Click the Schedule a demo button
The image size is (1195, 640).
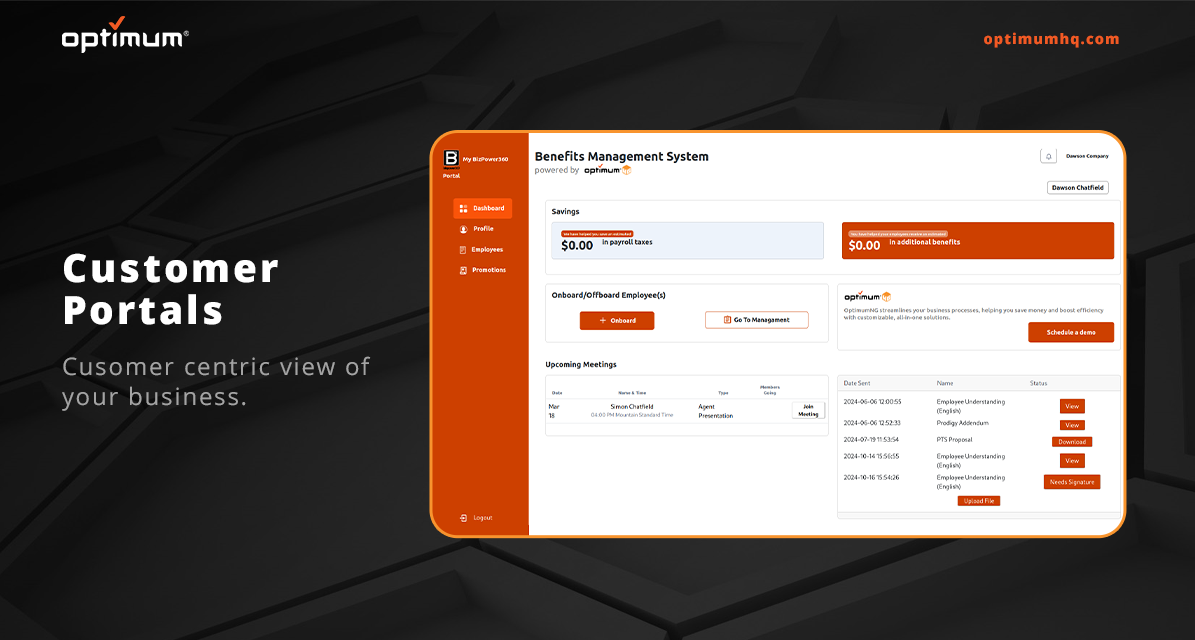tap(1071, 332)
